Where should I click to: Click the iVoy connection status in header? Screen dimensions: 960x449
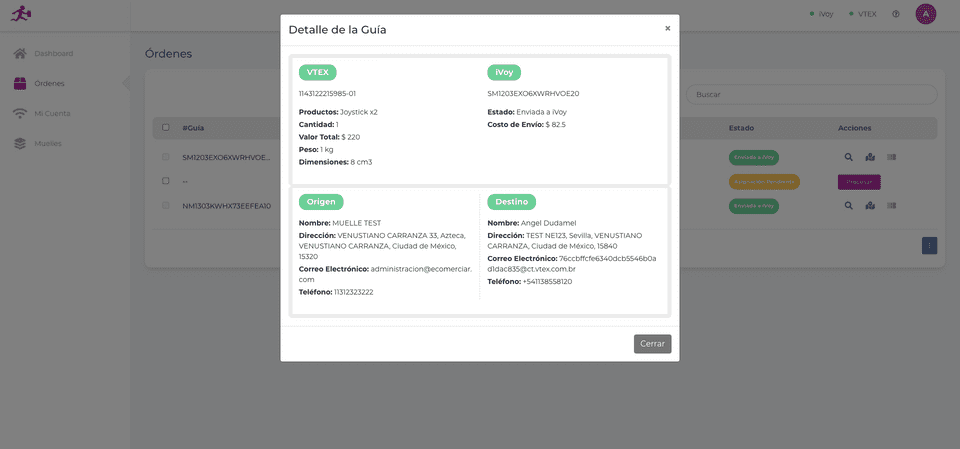(822, 14)
